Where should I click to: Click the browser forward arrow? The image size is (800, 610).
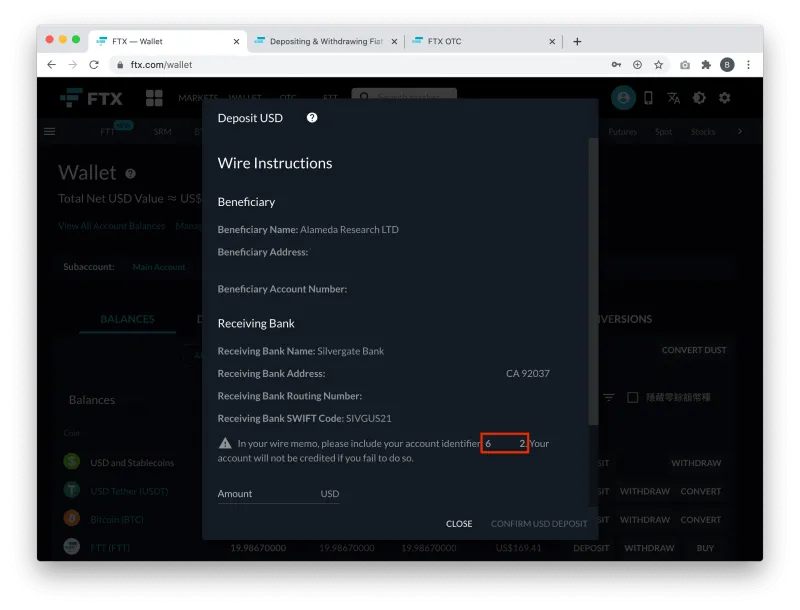pos(72,65)
